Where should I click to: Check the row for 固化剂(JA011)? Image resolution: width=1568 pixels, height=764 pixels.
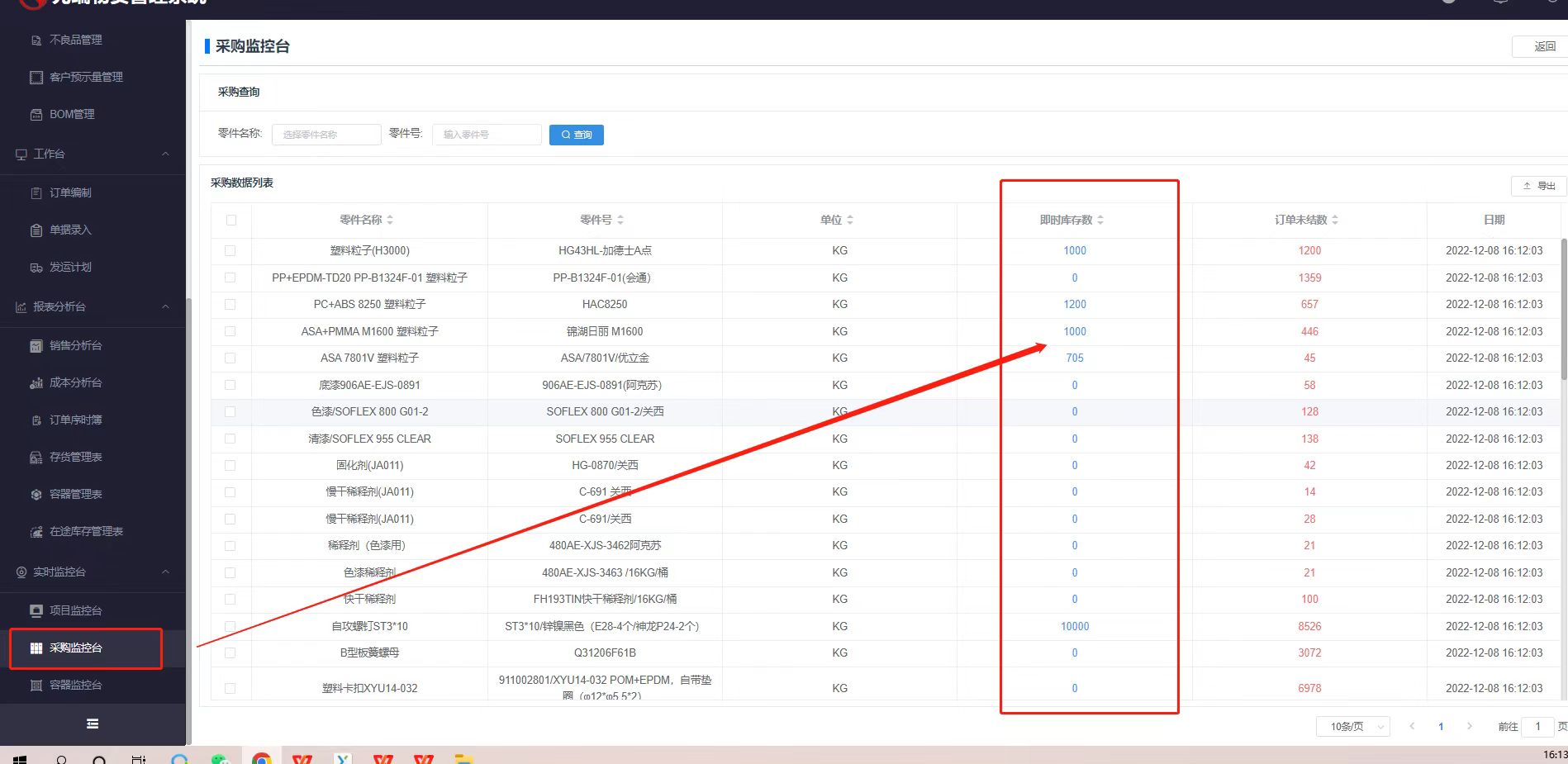point(230,465)
